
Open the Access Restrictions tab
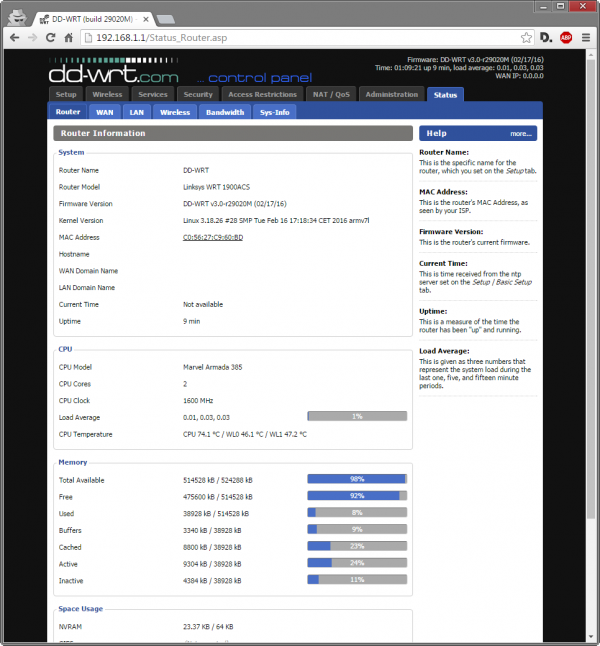pos(262,94)
